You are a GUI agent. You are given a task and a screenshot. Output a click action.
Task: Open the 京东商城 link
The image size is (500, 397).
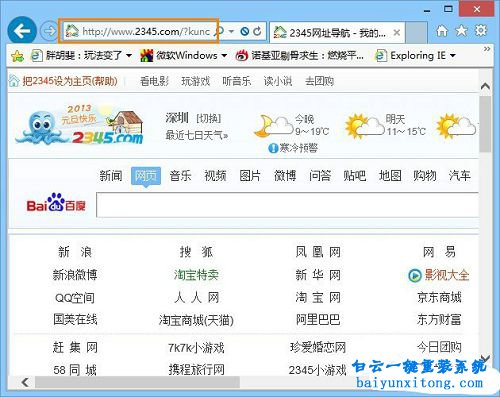439,297
